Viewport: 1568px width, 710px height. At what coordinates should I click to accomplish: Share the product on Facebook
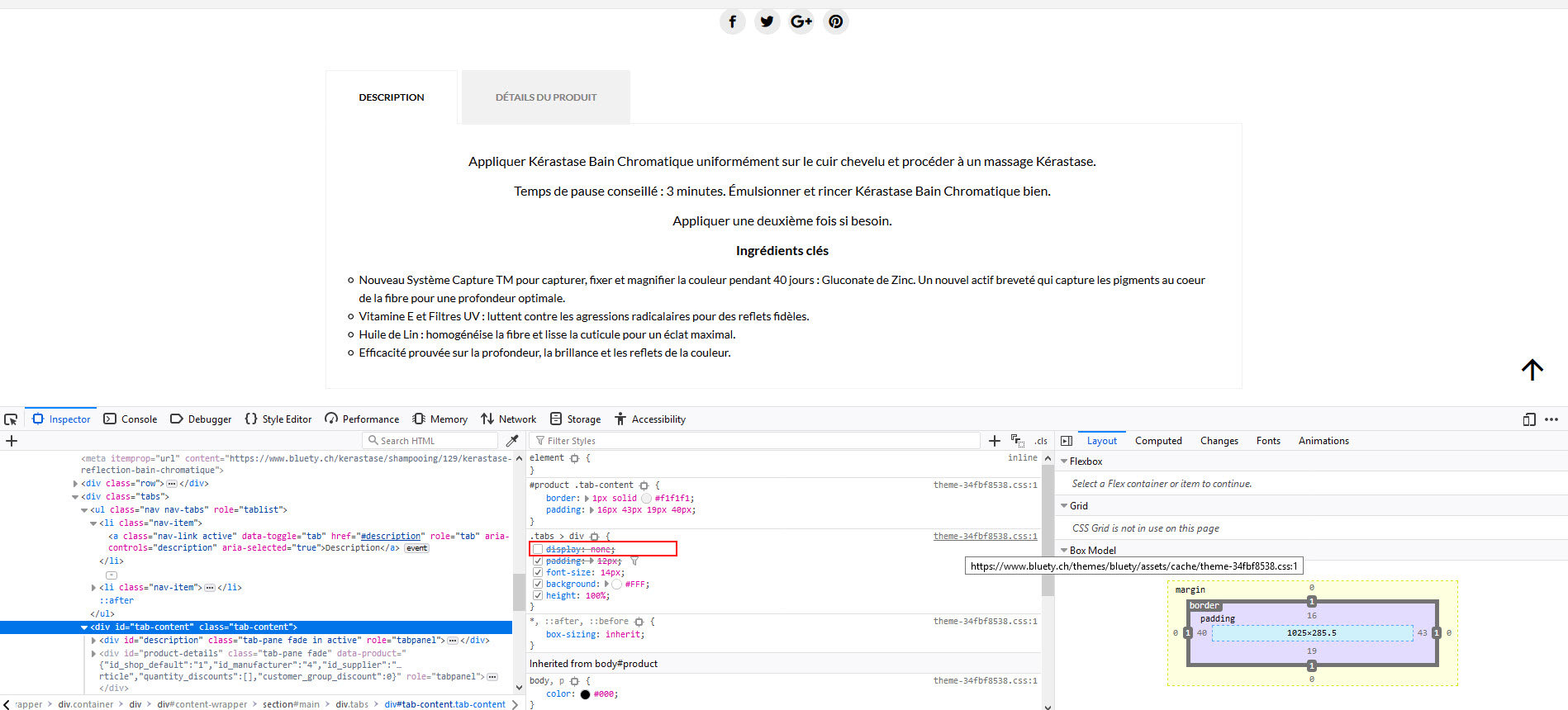click(x=733, y=21)
